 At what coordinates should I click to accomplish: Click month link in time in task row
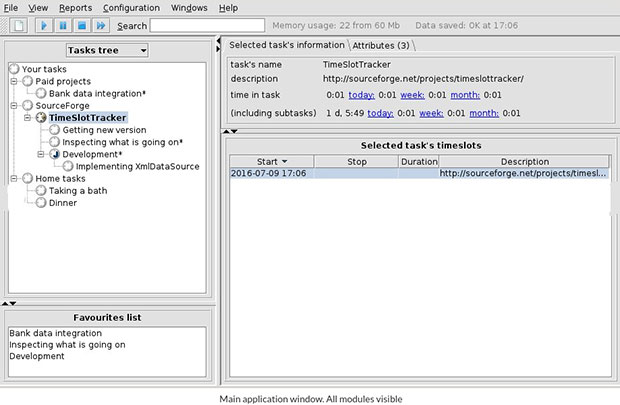tap(465, 95)
